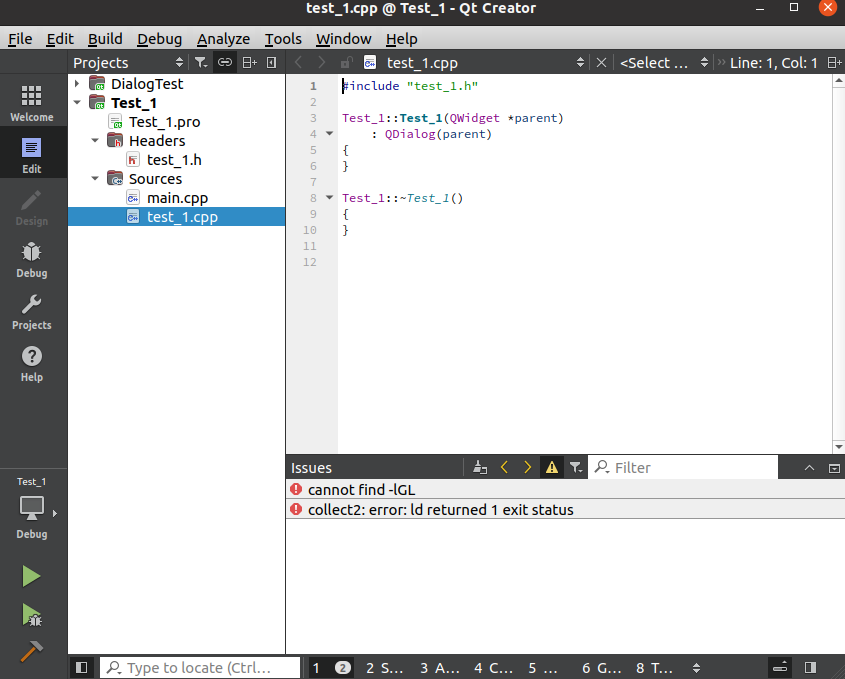Toggle Synchronize with Editor in Projects panel

pyautogui.click(x=224, y=62)
